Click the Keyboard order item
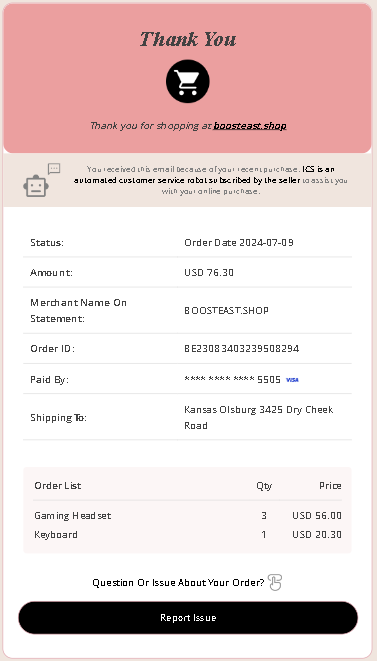This screenshot has width=377, height=661. pyautogui.click(x=56, y=535)
